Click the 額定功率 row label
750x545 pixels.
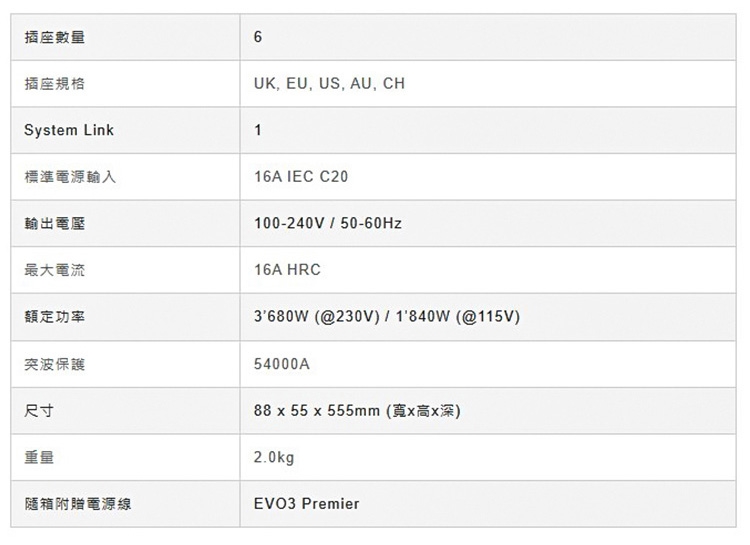[x=54, y=317]
